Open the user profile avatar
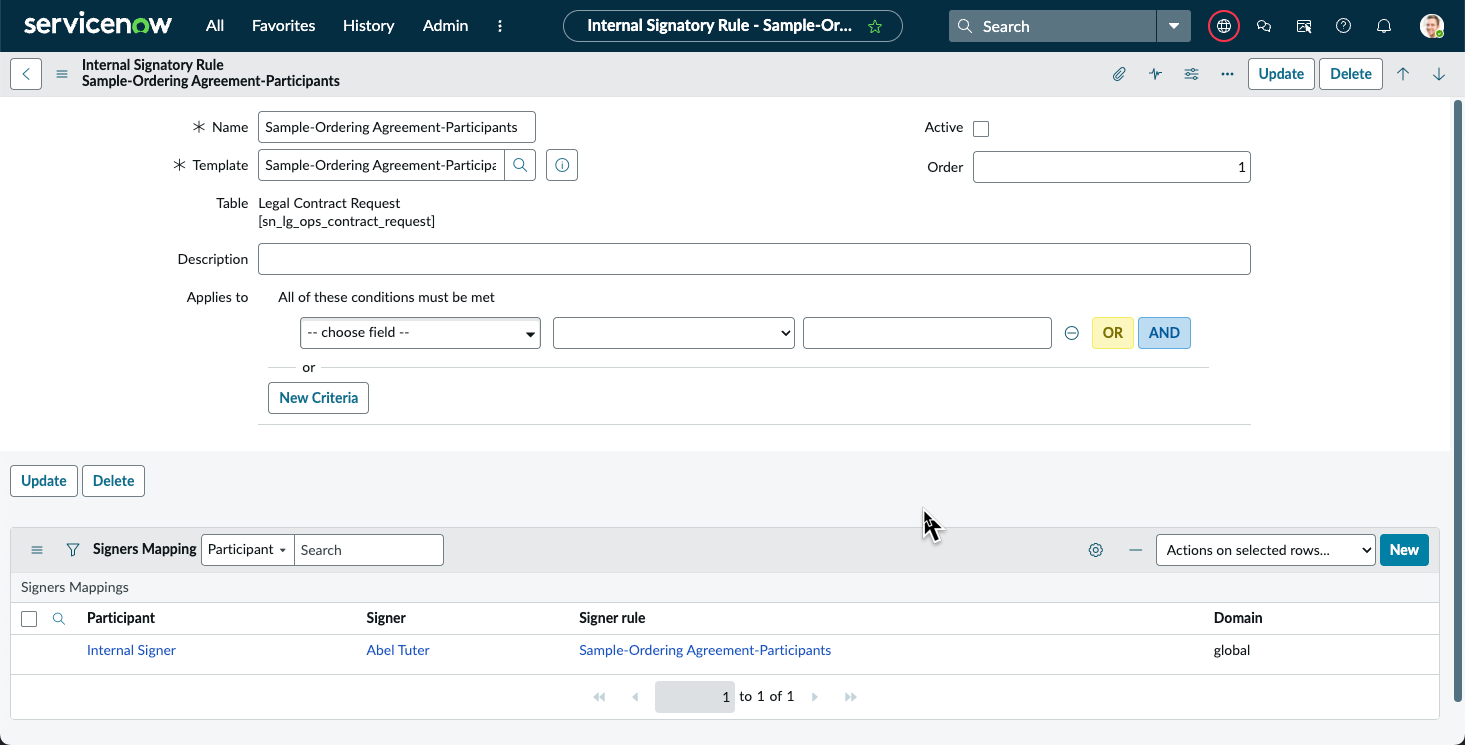 [x=1432, y=26]
